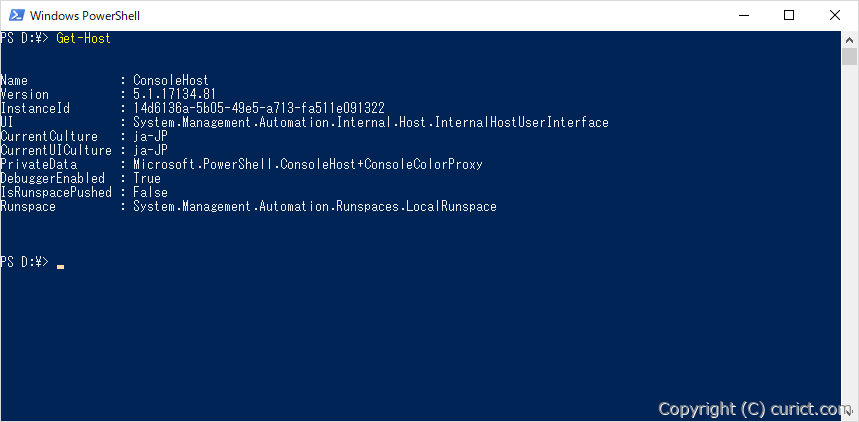This screenshot has width=859, height=422.
Task: Click the ConsoleColorProxy PrivateData value
Action: (308, 164)
